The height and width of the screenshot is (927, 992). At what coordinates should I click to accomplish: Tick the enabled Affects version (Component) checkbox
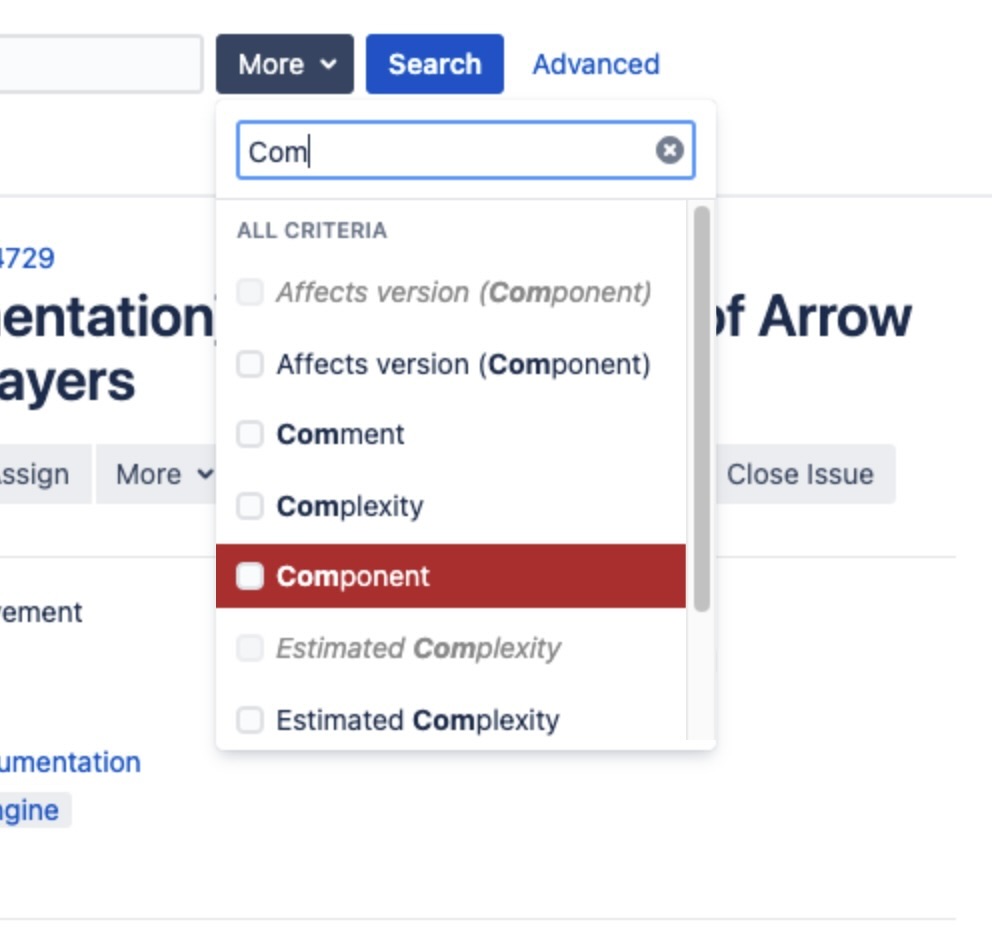pos(249,364)
